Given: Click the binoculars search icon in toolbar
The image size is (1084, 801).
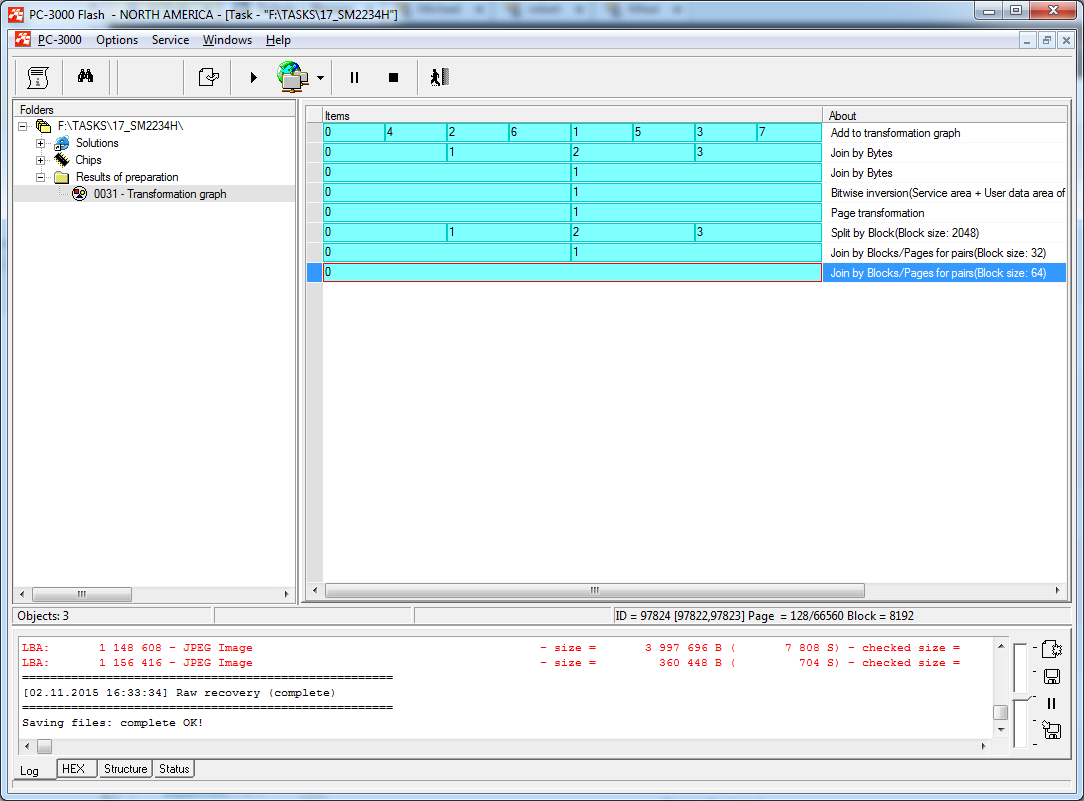Looking at the screenshot, I should point(85,77).
